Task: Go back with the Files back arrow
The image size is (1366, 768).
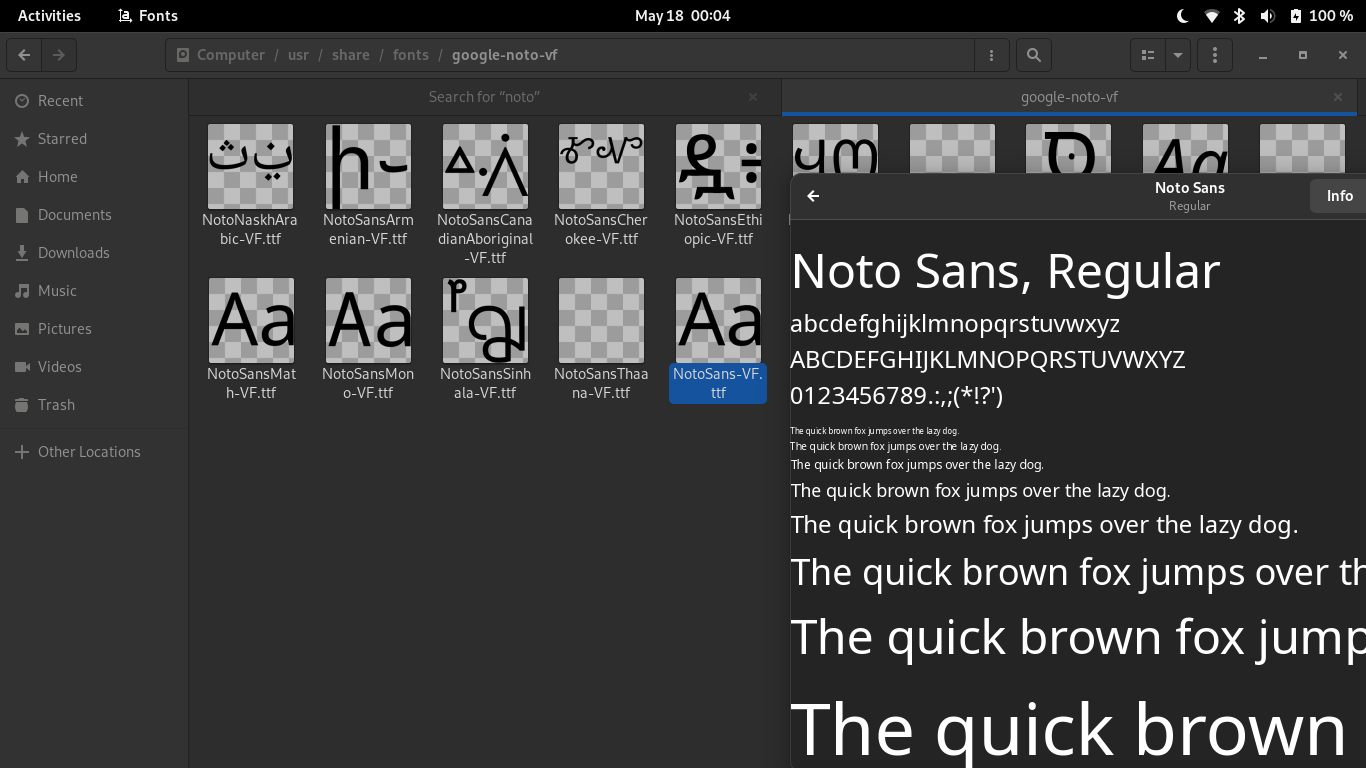Action: (x=24, y=55)
